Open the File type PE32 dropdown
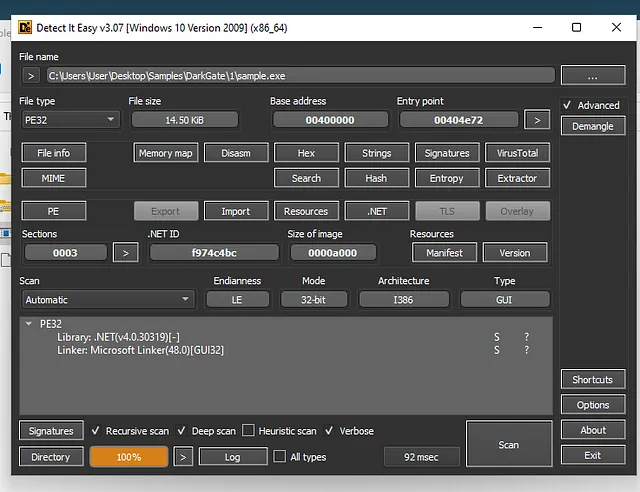The width and height of the screenshot is (640, 492). point(71,120)
